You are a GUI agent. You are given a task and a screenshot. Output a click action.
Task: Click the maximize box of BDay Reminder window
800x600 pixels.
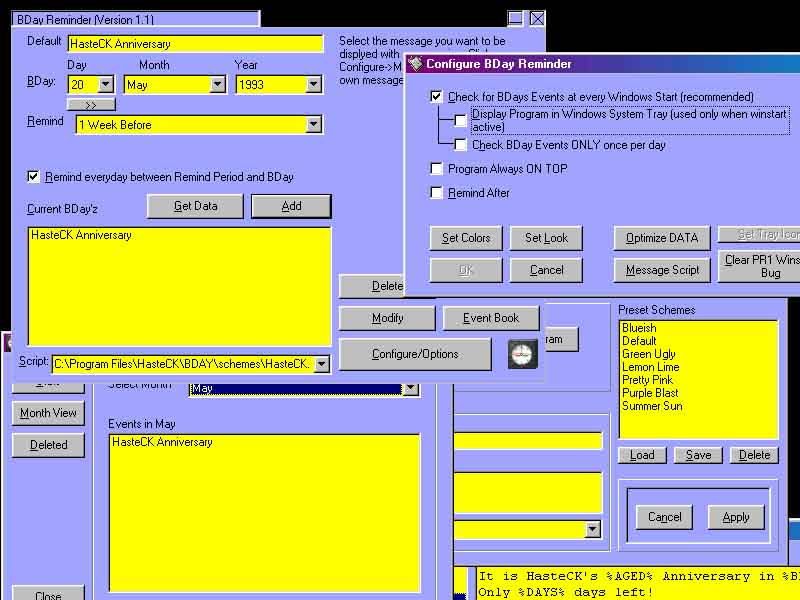[515, 18]
